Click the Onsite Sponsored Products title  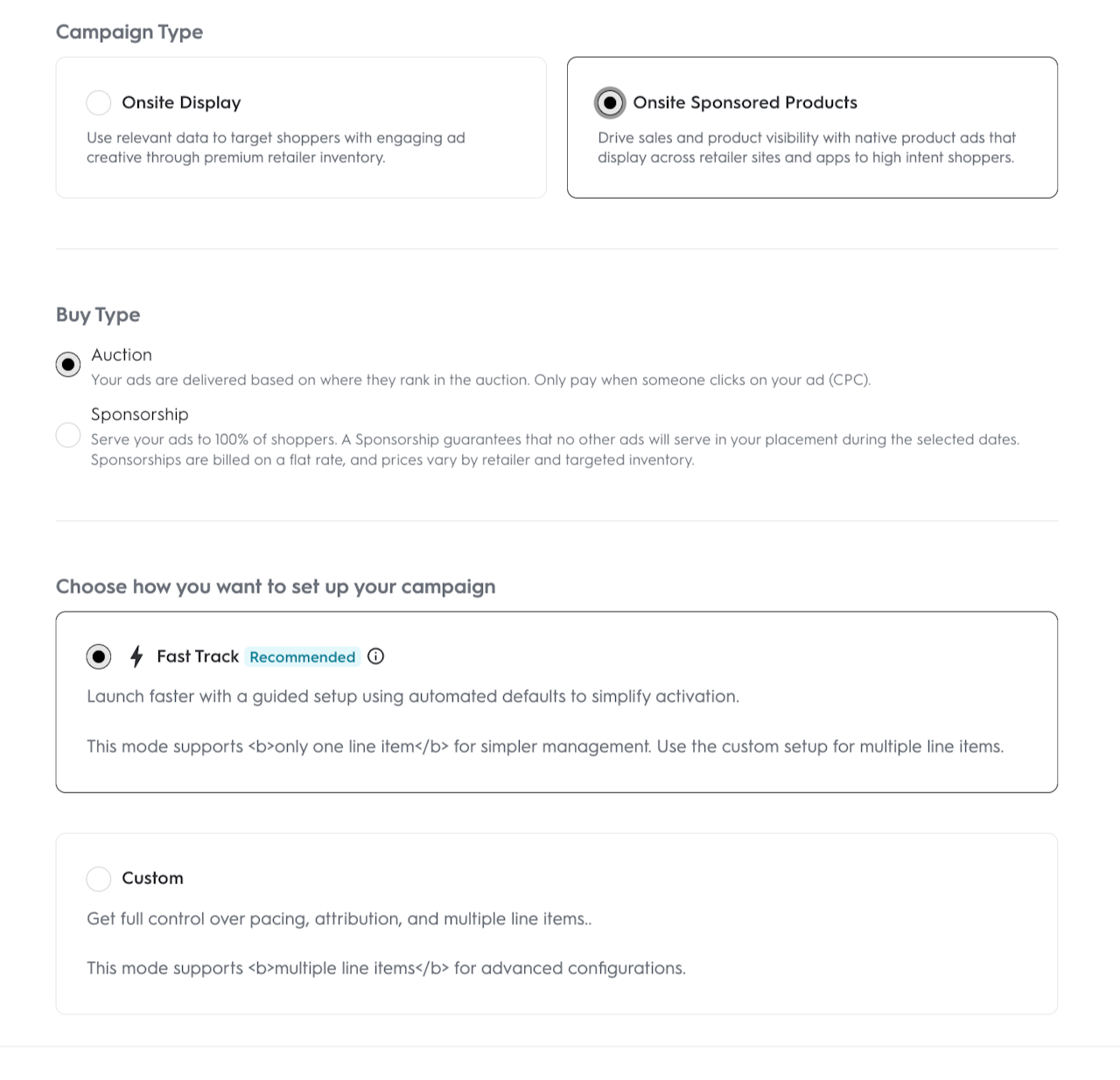(745, 102)
